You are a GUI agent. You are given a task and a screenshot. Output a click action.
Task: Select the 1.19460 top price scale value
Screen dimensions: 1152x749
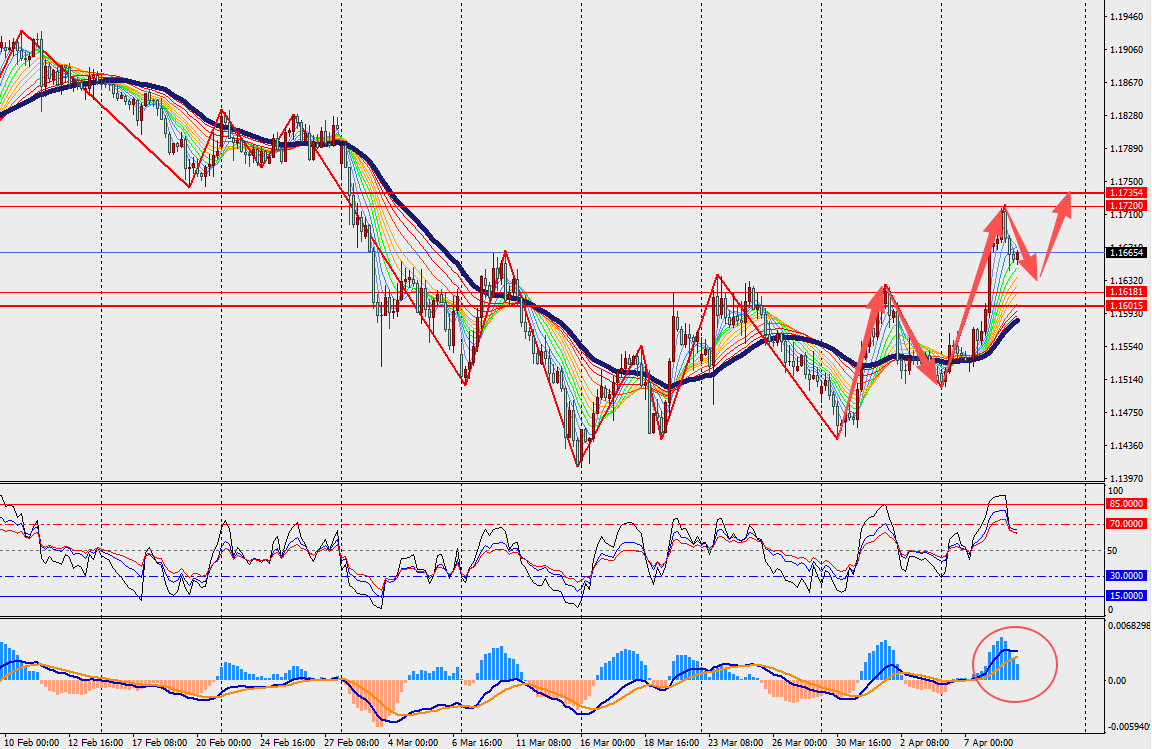click(1128, 17)
